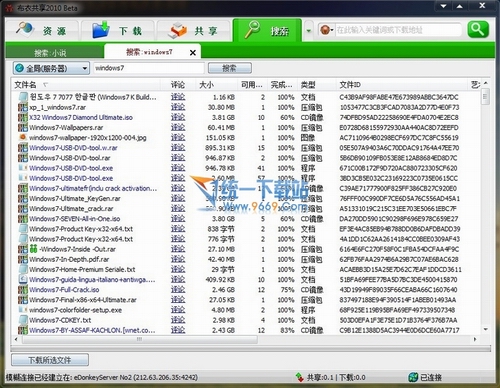Open 评论 link for Windows7-Full-Crack.iso
Screen dimensions: 500x388
point(178,290)
